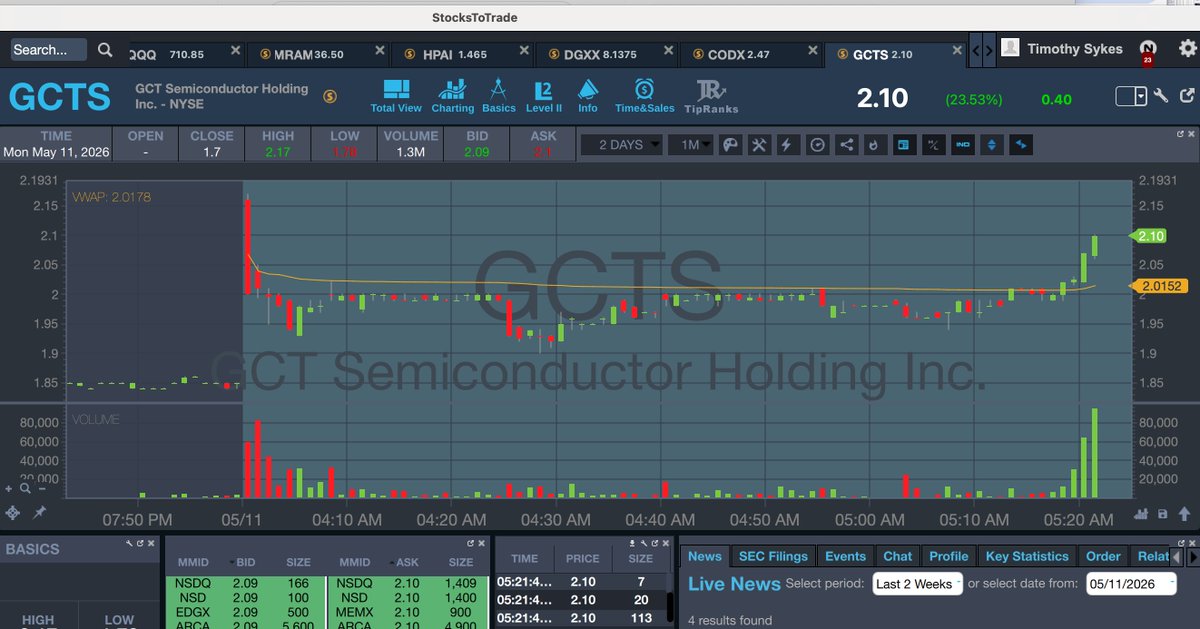
Task: Open the SEC Filings tab
Action: pos(772,556)
